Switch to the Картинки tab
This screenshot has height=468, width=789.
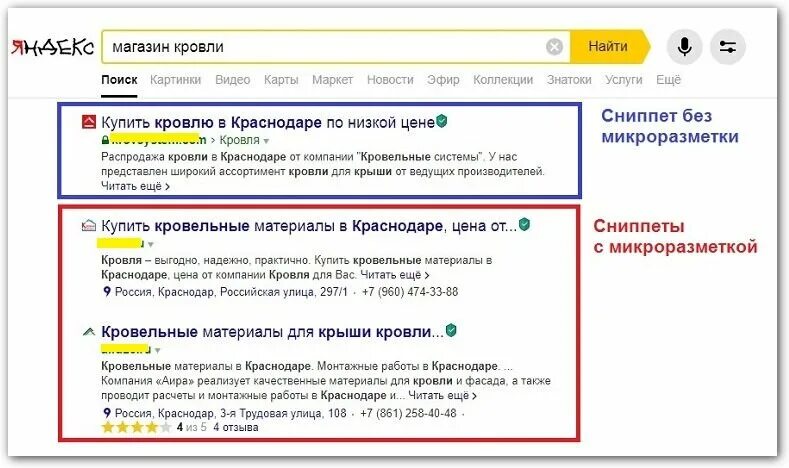(175, 80)
